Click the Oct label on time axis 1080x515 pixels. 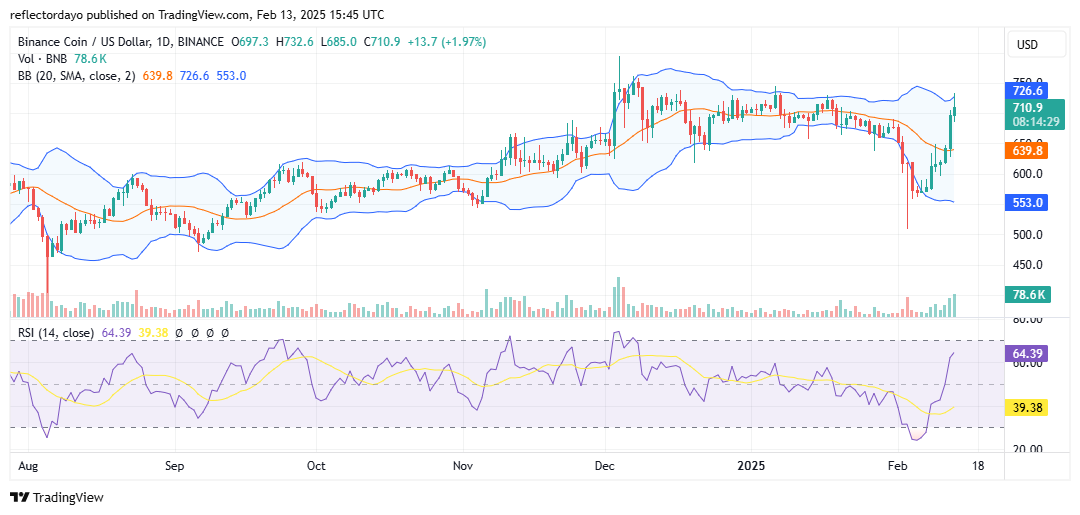[316, 465]
